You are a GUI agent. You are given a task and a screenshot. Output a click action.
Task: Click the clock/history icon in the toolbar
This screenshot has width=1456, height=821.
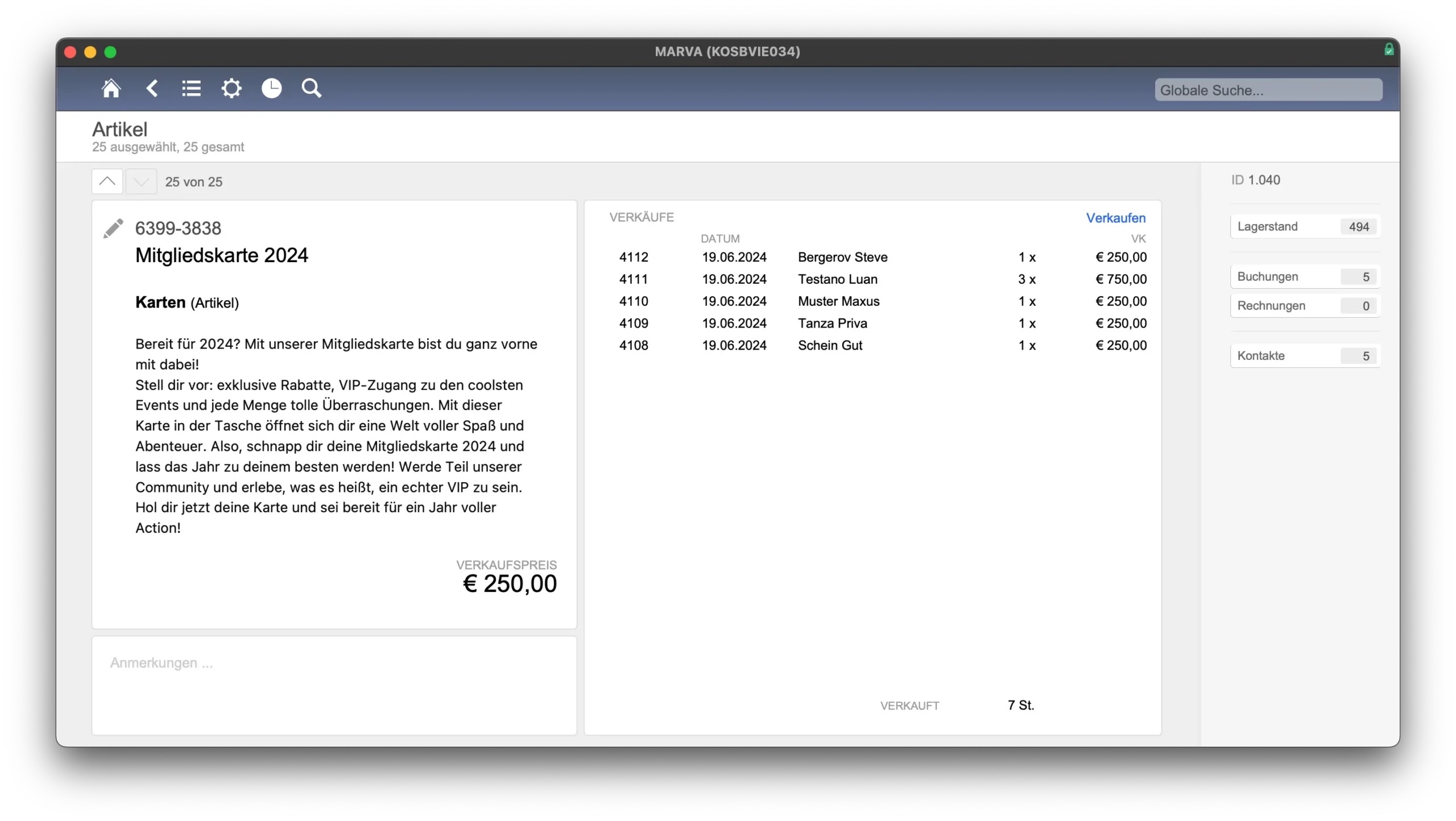pyautogui.click(x=271, y=88)
